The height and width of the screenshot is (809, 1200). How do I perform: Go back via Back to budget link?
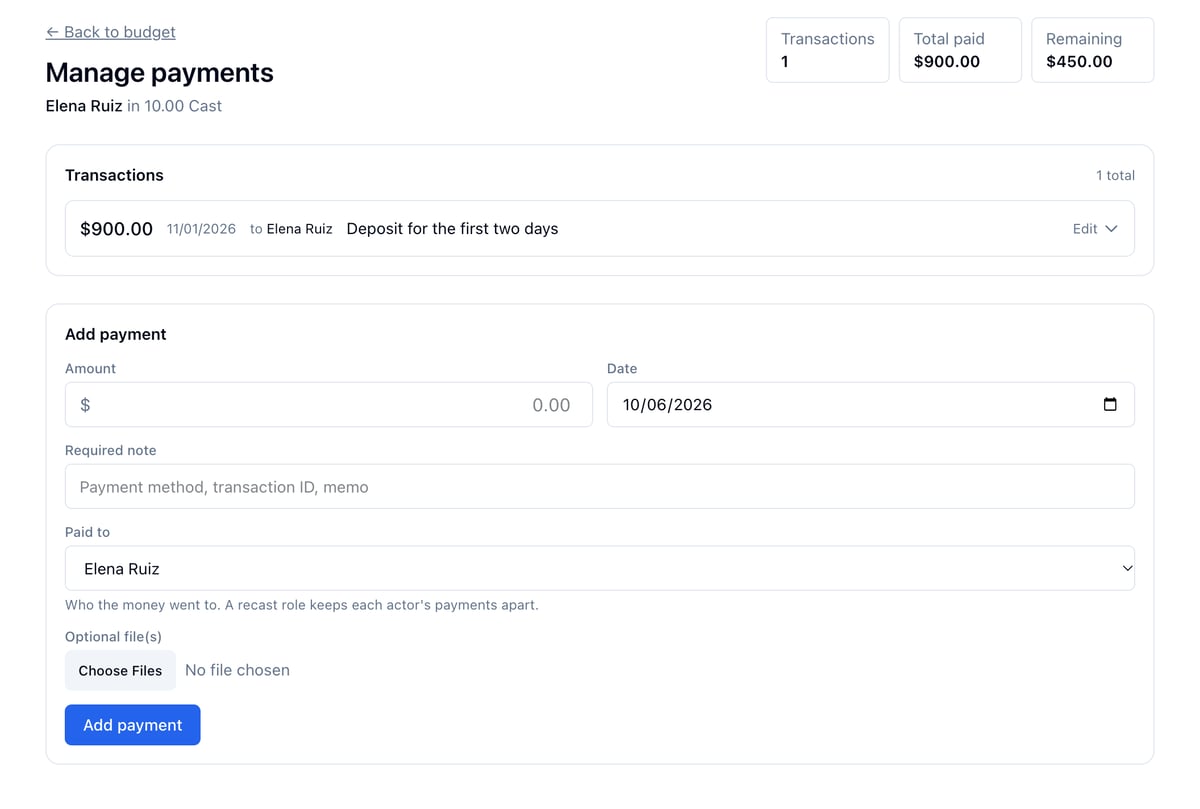tap(111, 32)
